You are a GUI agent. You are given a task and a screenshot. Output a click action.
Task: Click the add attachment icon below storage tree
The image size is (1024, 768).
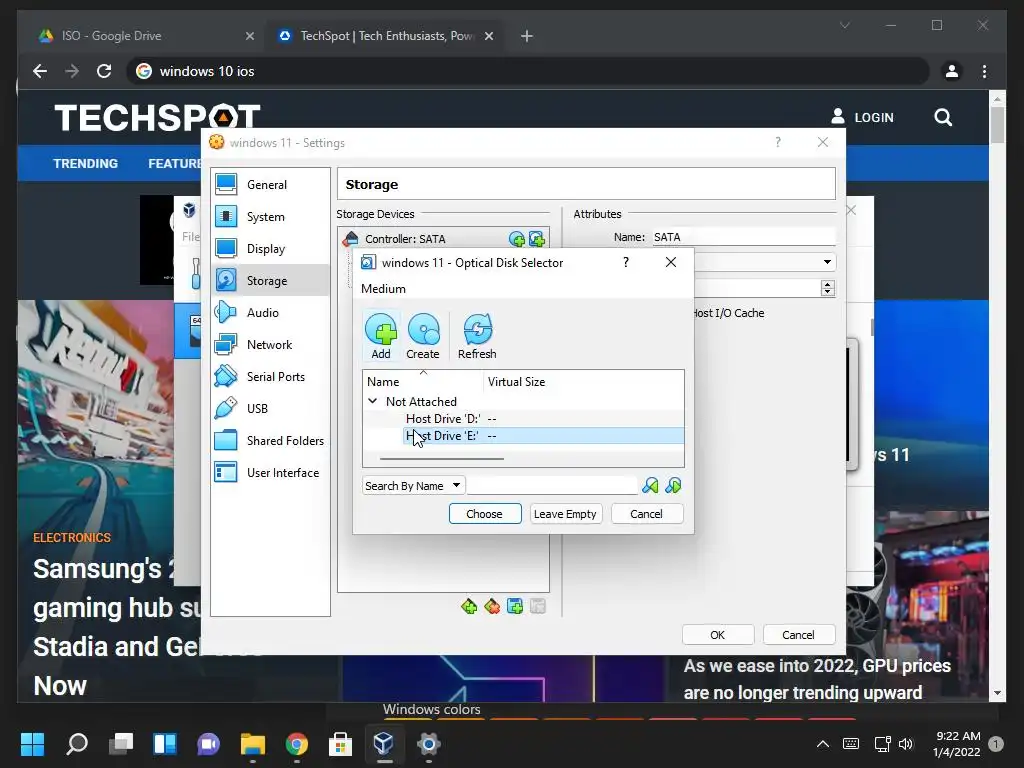tap(515, 607)
